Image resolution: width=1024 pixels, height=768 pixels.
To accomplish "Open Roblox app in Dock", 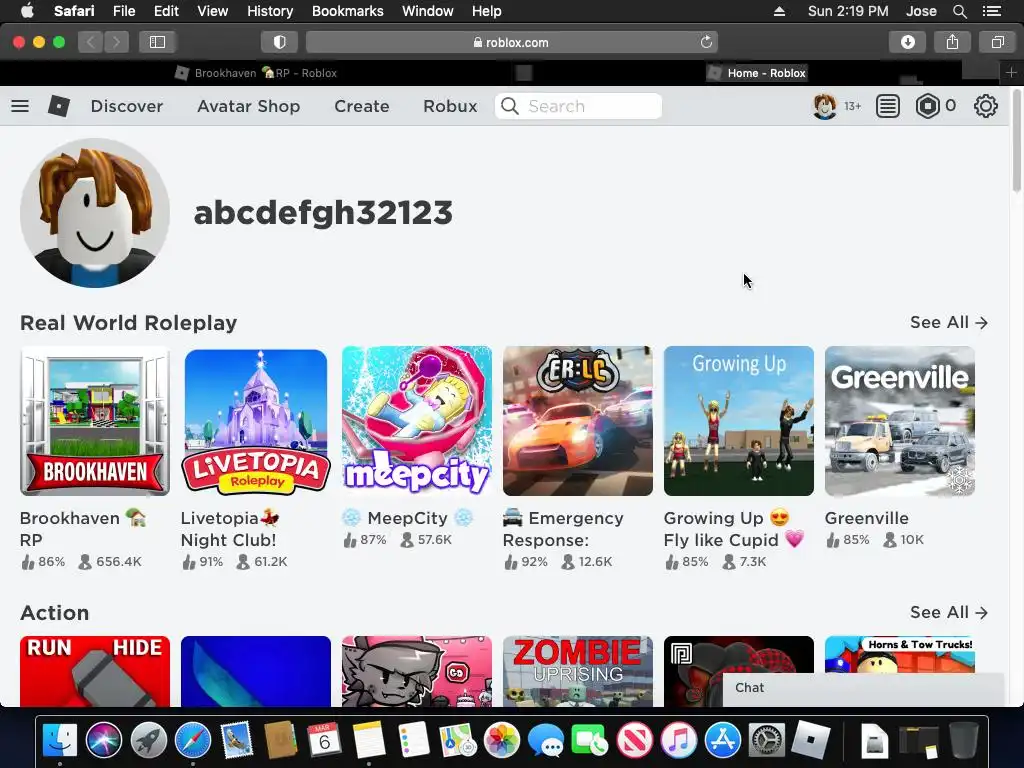I will click(x=810, y=740).
